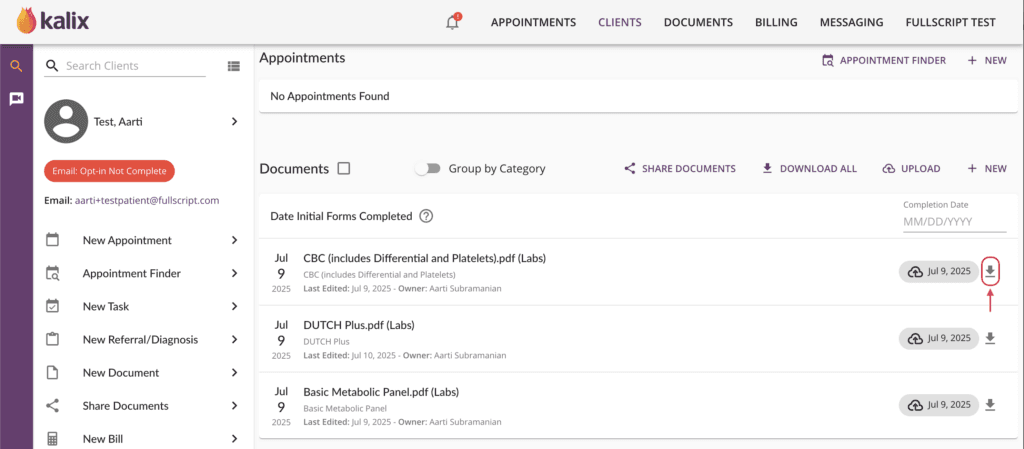Click the purple sidebar search icon
The height and width of the screenshot is (449, 1024).
16,66
